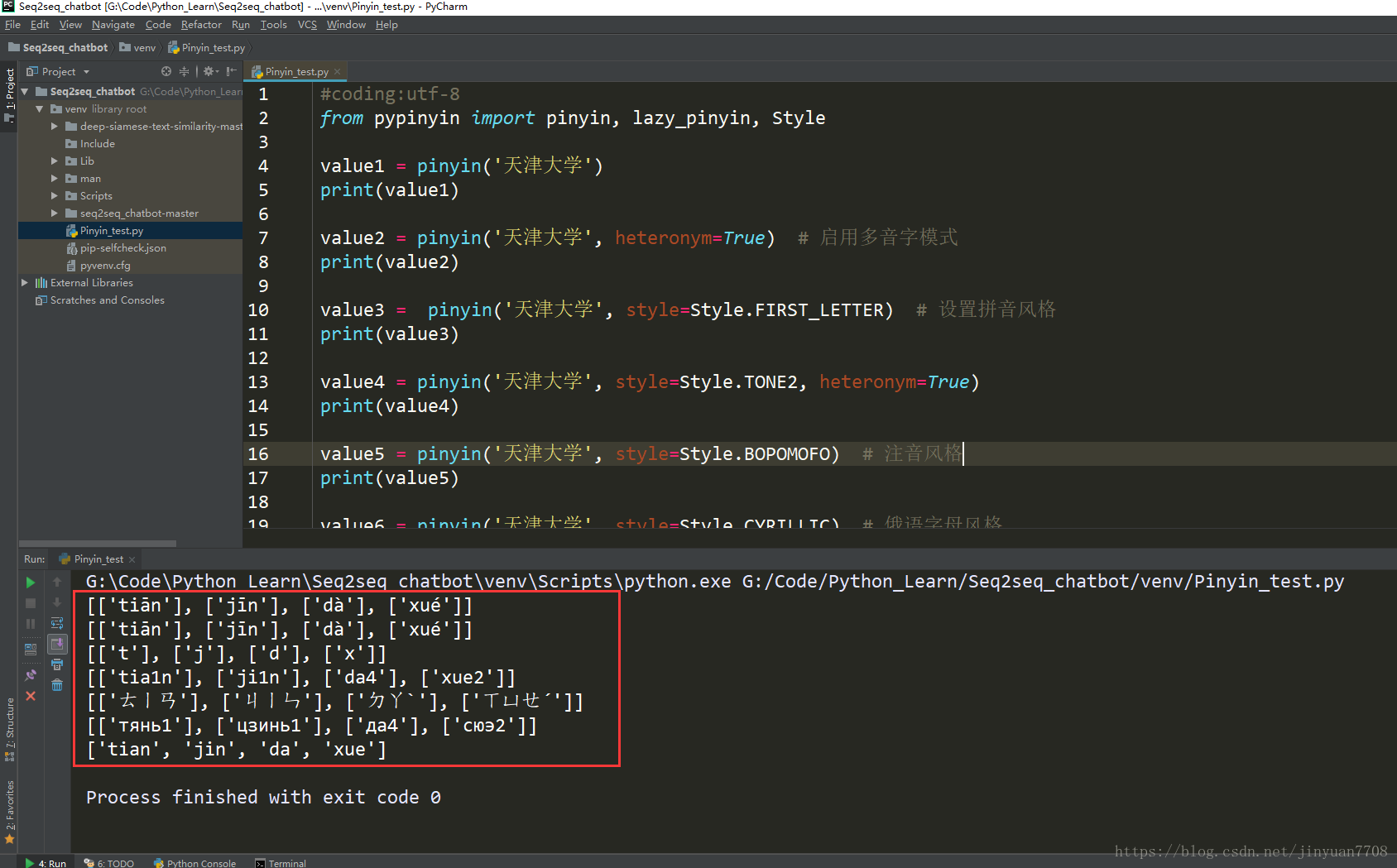Image resolution: width=1397 pixels, height=868 pixels.
Task: Click venv breadcrumb in navigation bar
Action: coord(137,48)
